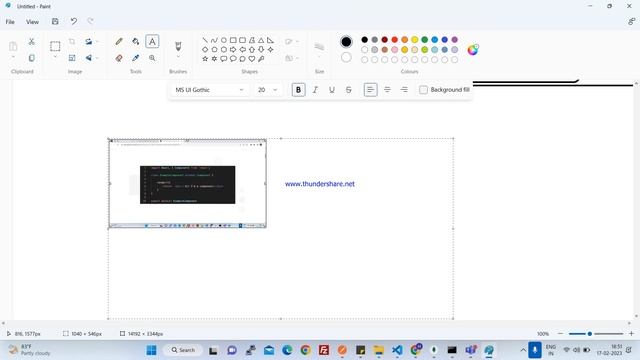This screenshot has height=360, width=640.
Task: Choose the Right arrow shape
Action: pos(233,49)
